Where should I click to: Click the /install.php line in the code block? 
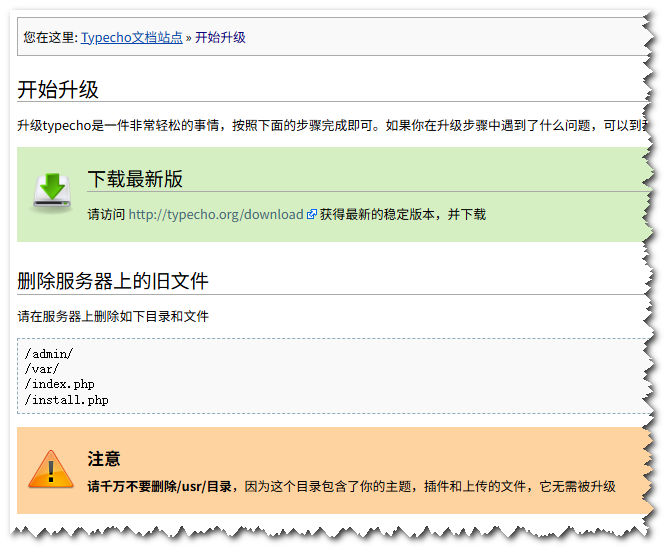click(x=67, y=400)
